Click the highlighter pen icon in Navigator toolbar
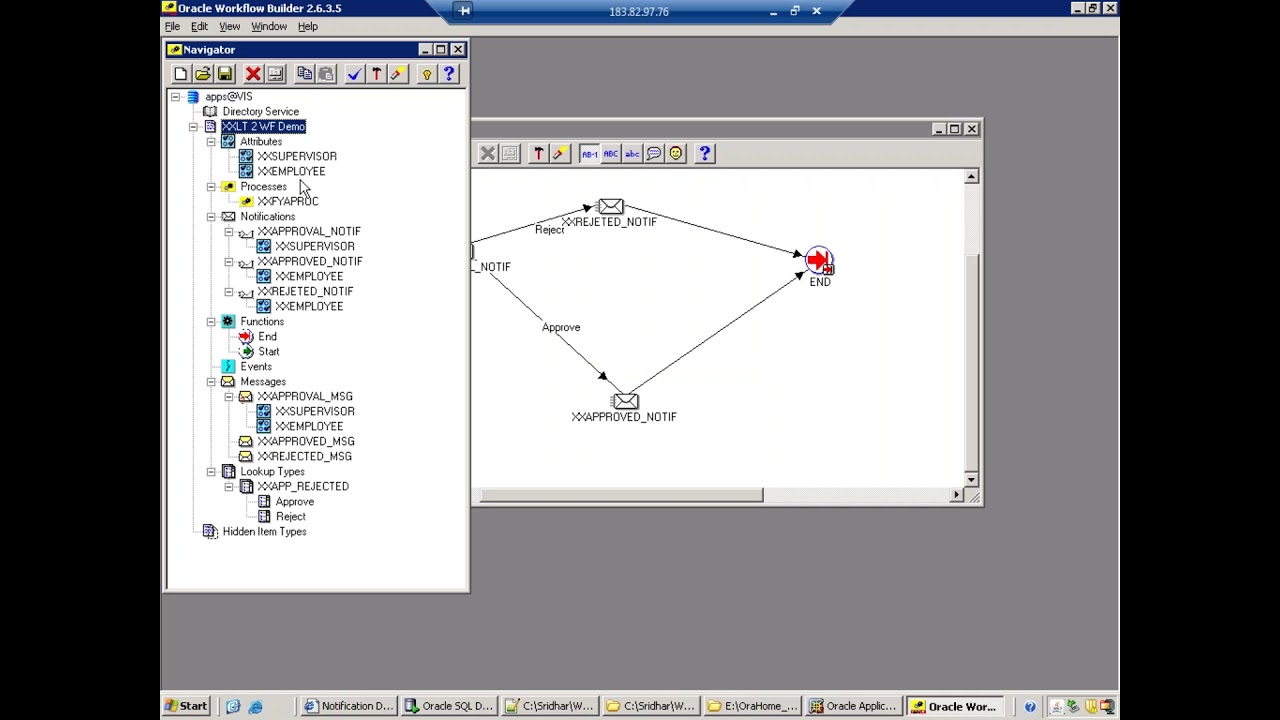 tap(398, 74)
